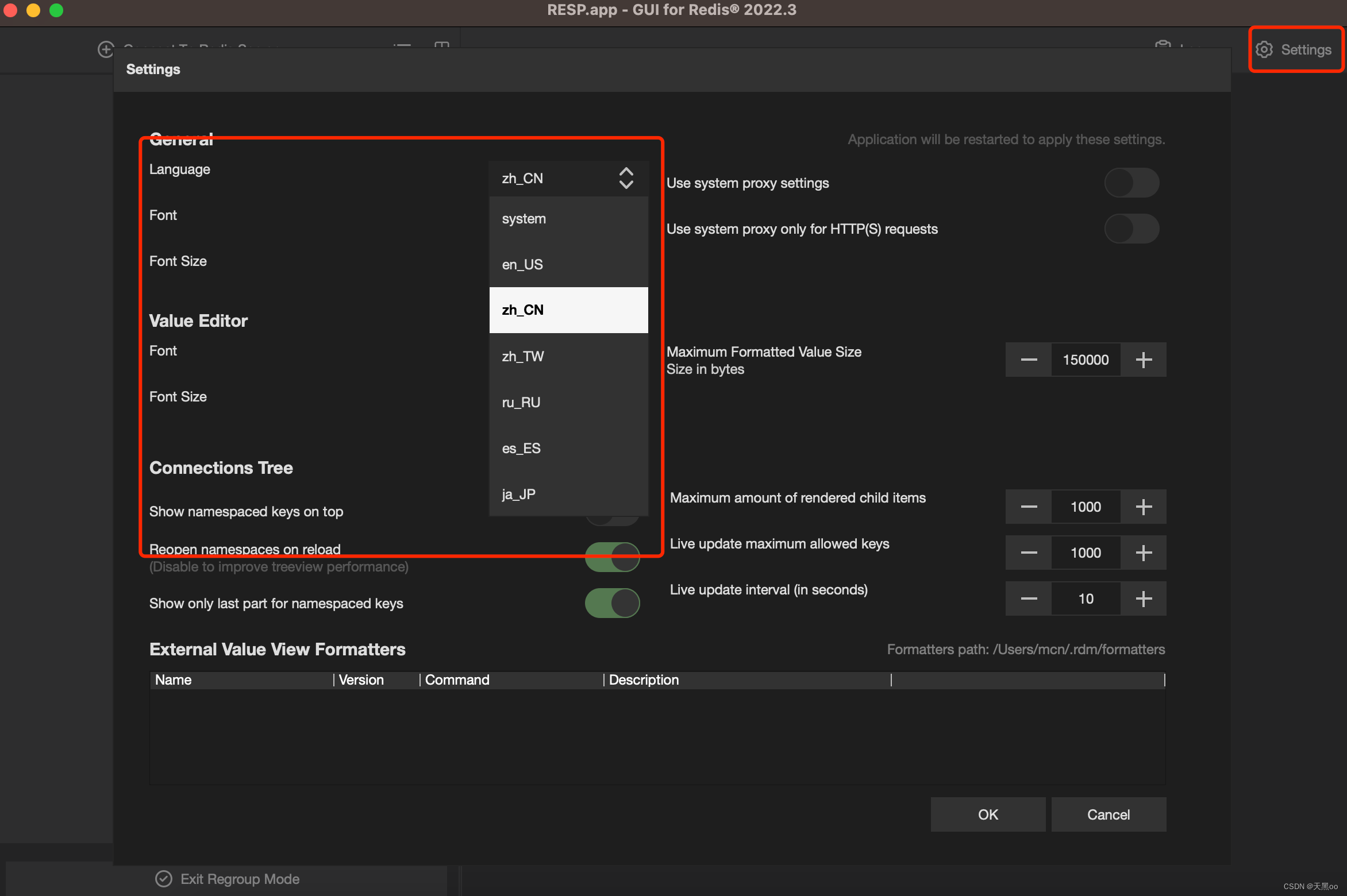Screen dimensions: 1347x896
Task: Click Cancel to discard settings
Action: pyautogui.click(x=1109, y=814)
